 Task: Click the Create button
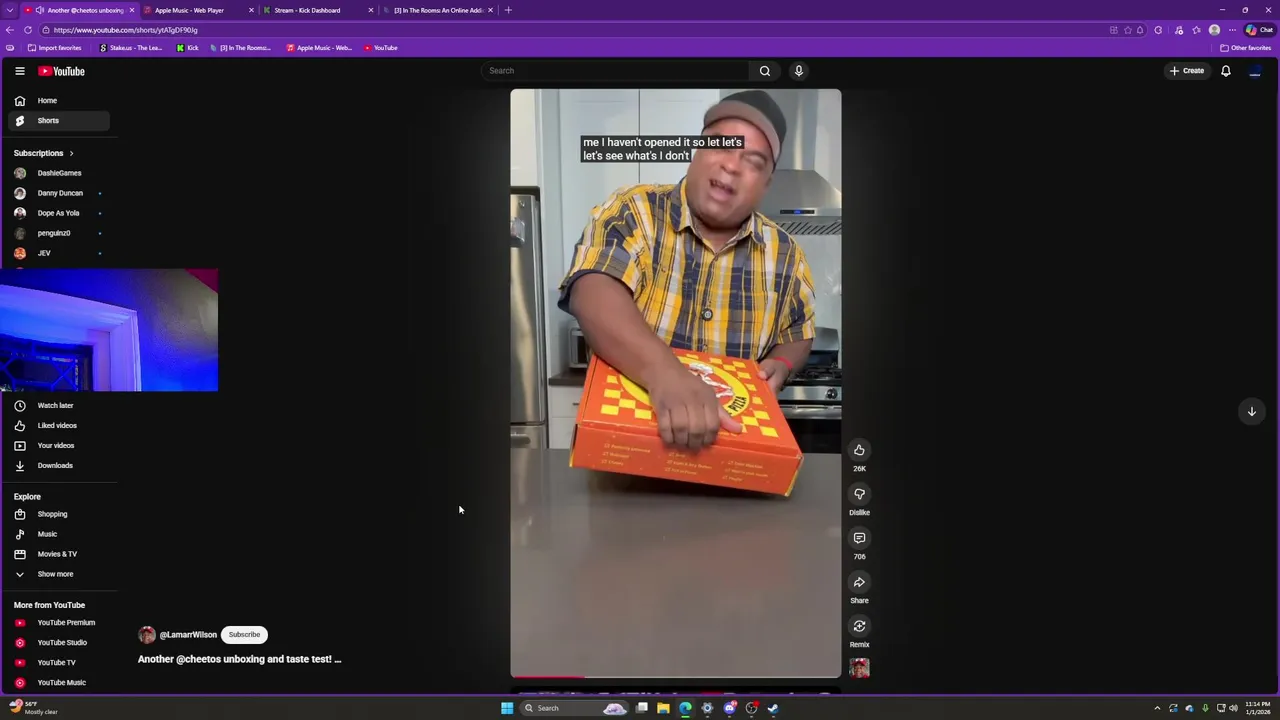[x=1187, y=71]
